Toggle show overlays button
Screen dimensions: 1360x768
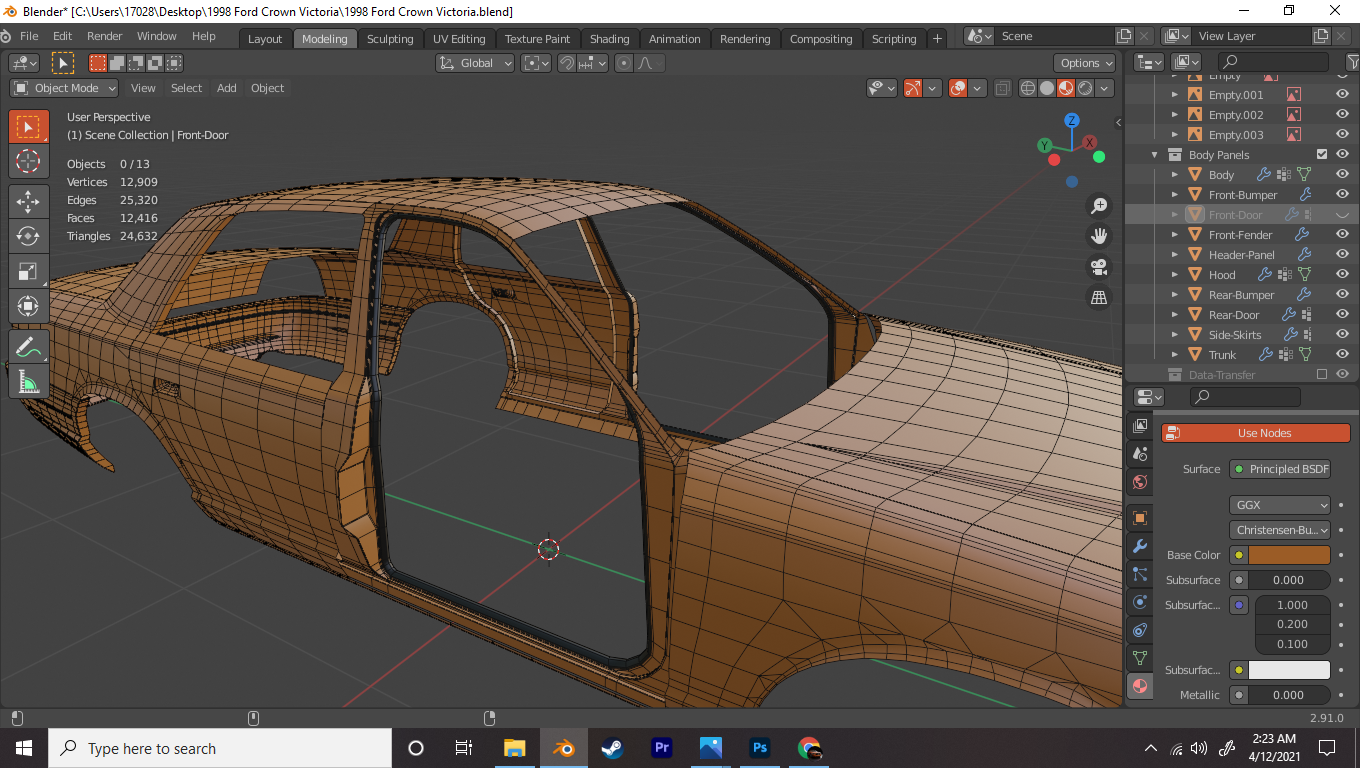[x=958, y=88]
